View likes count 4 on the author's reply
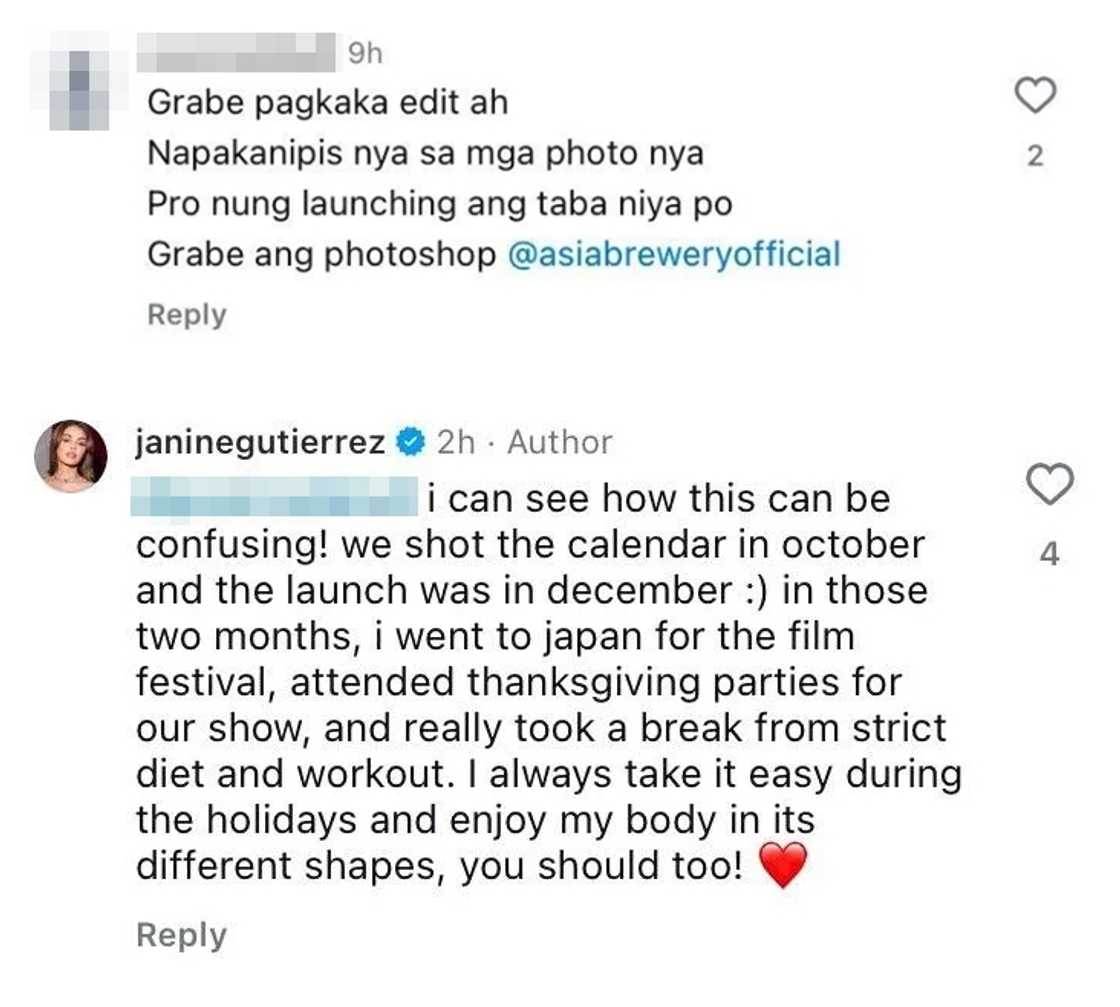The height and width of the screenshot is (1007, 1120). click(1049, 553)
